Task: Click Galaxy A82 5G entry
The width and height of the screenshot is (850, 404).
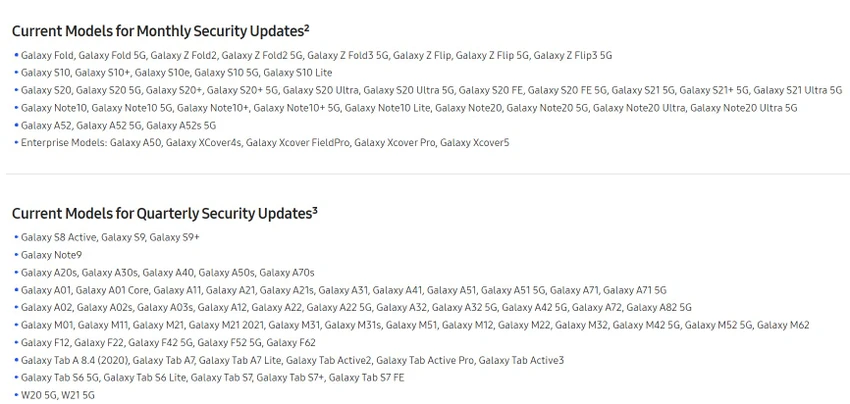Action: pyautogui.click(x=659, y=307)
